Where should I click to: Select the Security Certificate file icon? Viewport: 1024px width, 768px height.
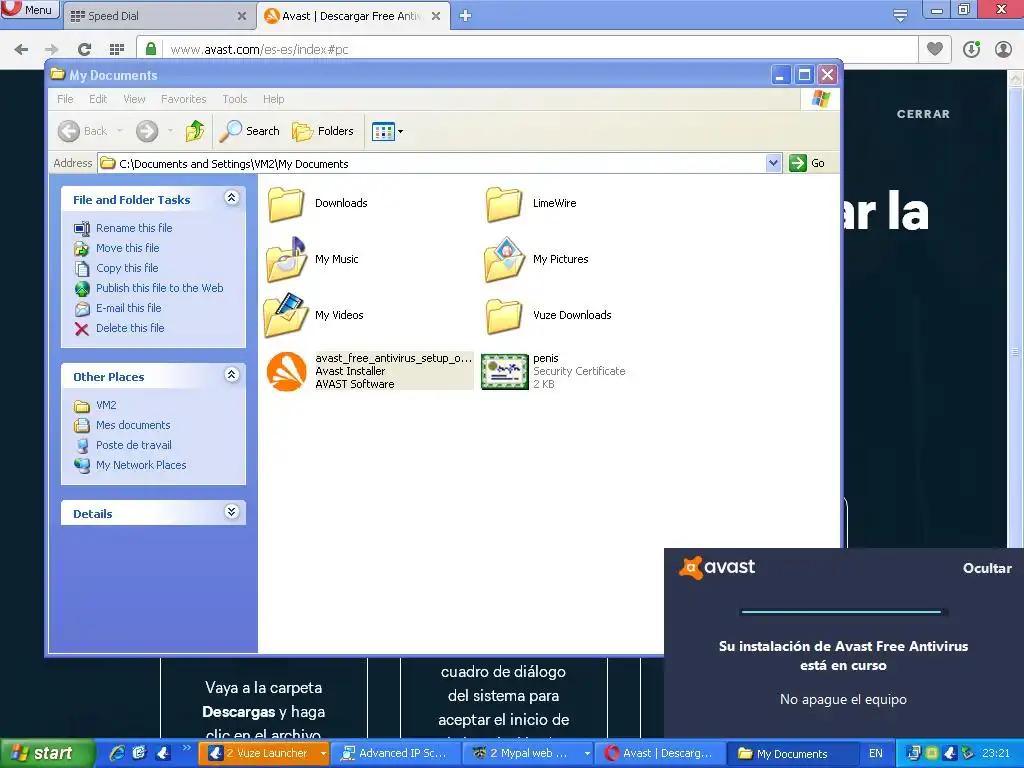point(504,372)
